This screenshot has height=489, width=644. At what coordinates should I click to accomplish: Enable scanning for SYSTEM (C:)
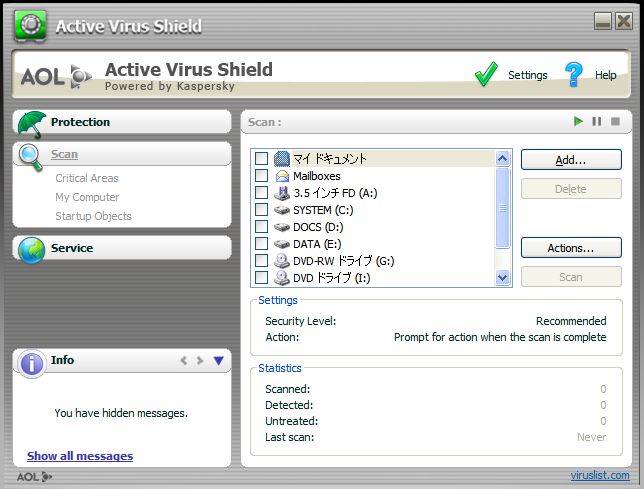coord(262,210)
